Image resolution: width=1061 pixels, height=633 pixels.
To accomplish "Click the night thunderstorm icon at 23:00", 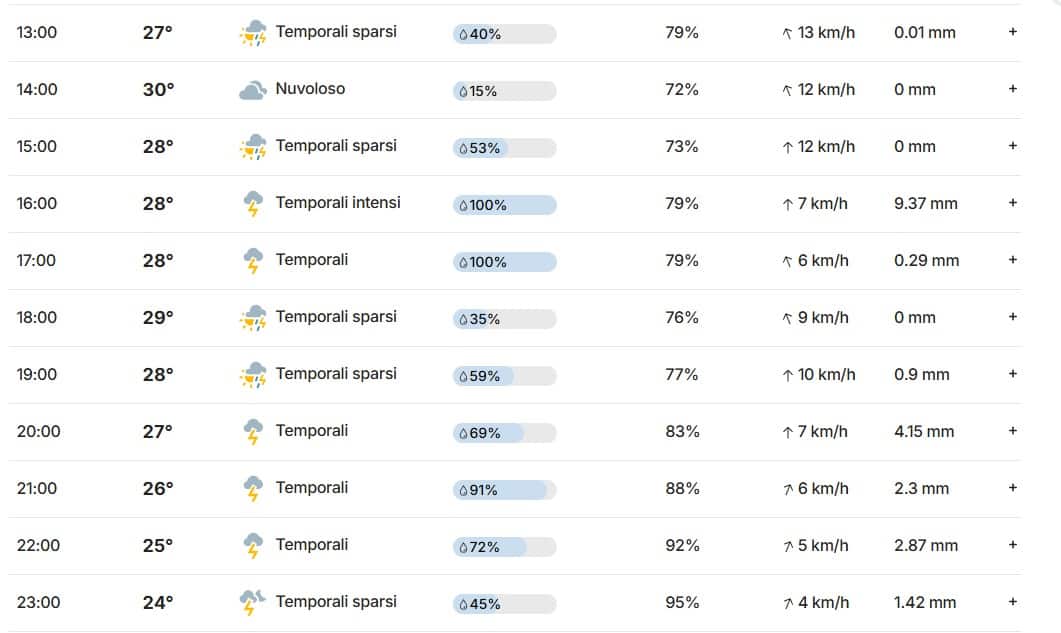I will 252,603.
